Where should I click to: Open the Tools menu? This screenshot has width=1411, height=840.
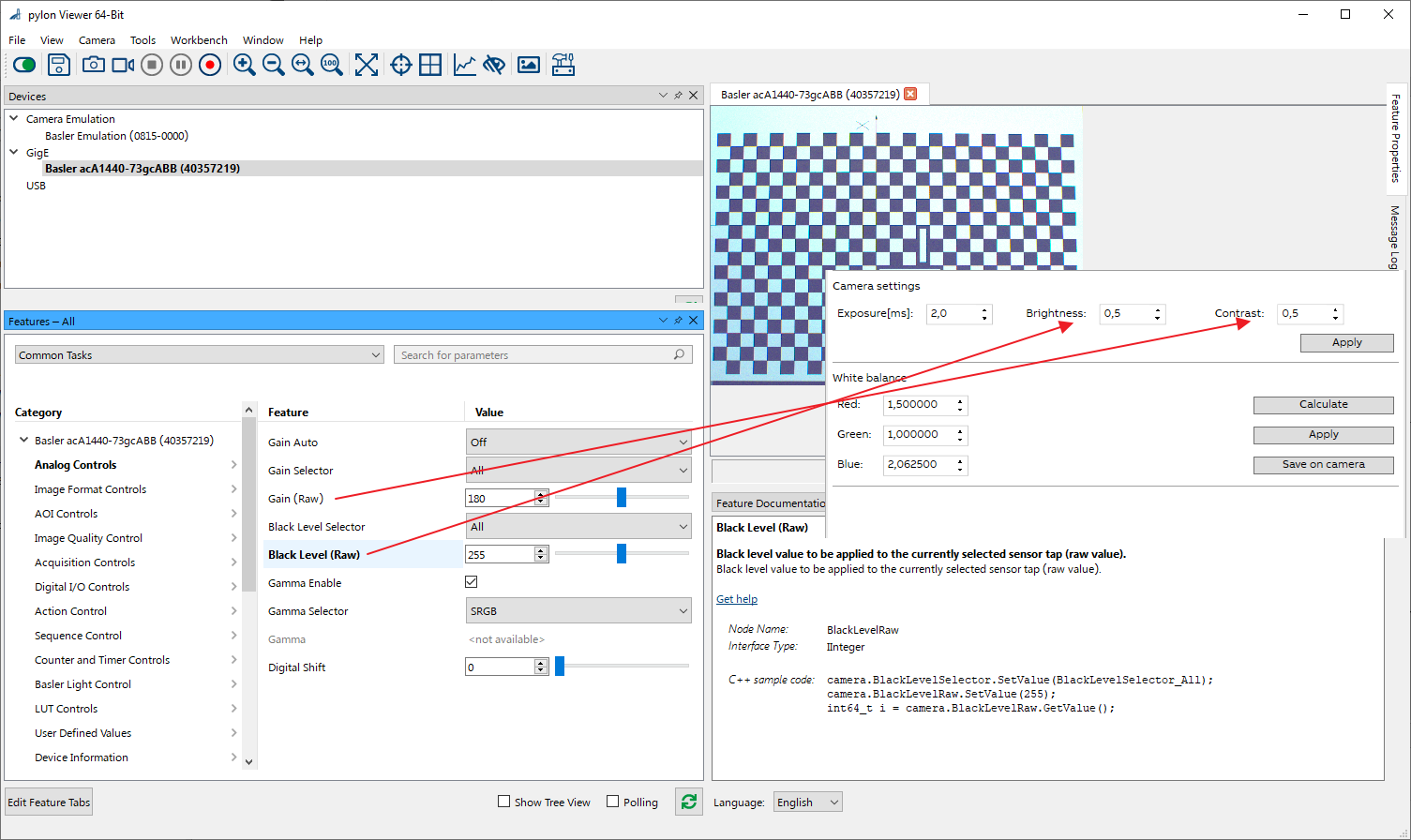point(143,40)
